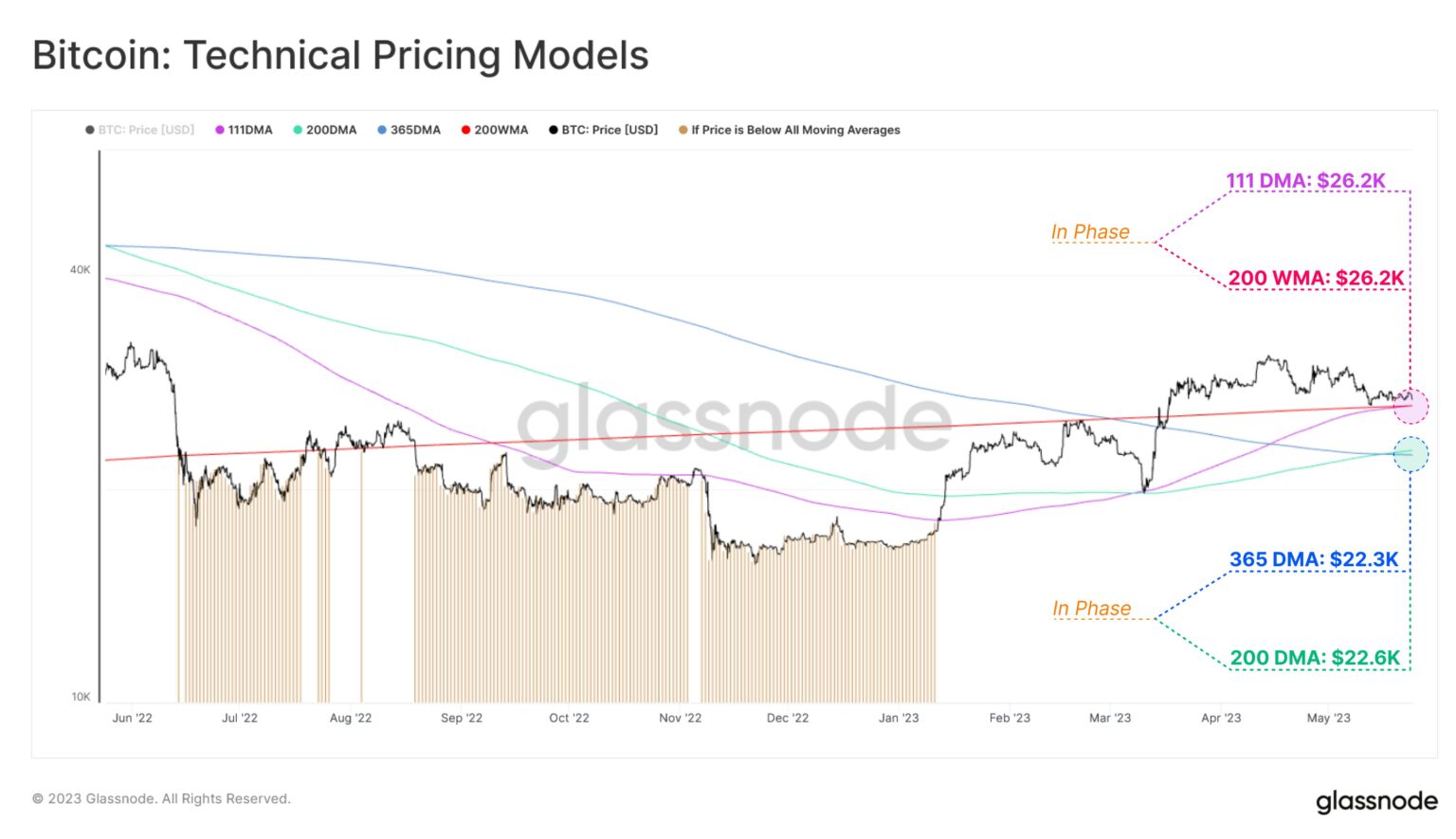Select the '200 WMA: $26.2K' annotation
The width and height of the screenshot is (1456, 839).
(x=1316, y=278)
